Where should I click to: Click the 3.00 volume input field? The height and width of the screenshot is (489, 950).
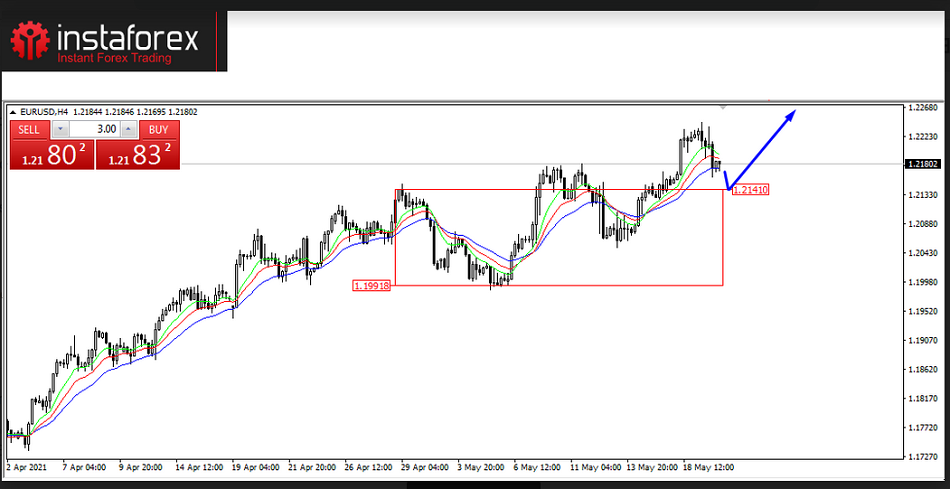pos(95,129)
